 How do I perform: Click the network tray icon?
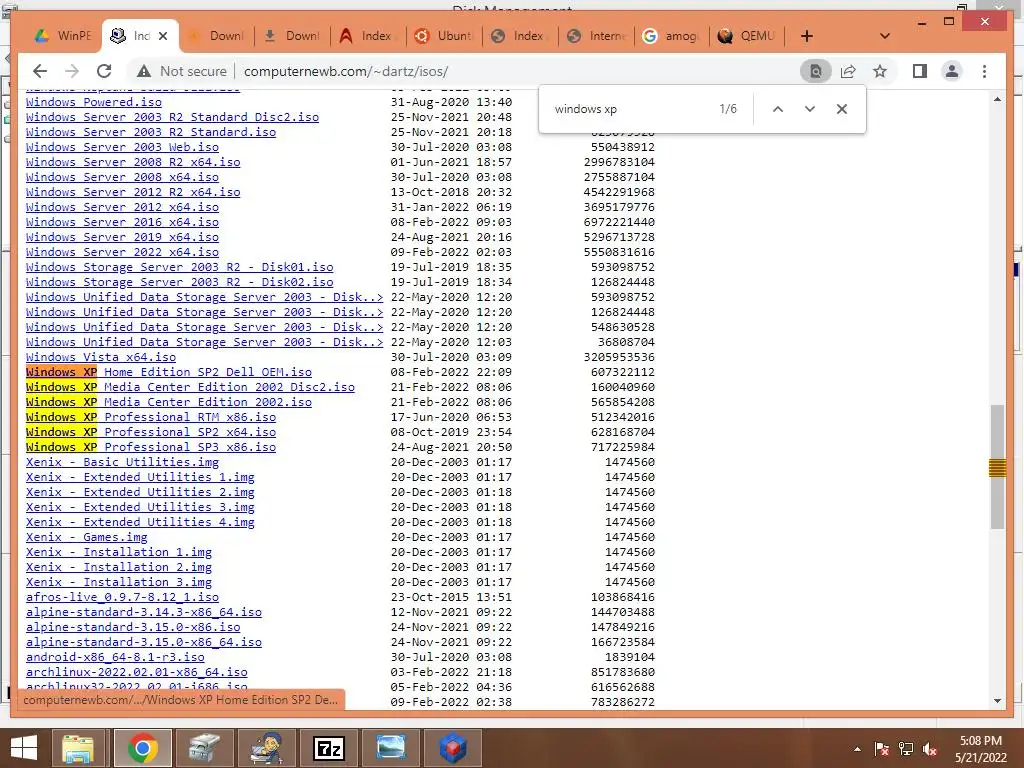click(x=906, y=749)
